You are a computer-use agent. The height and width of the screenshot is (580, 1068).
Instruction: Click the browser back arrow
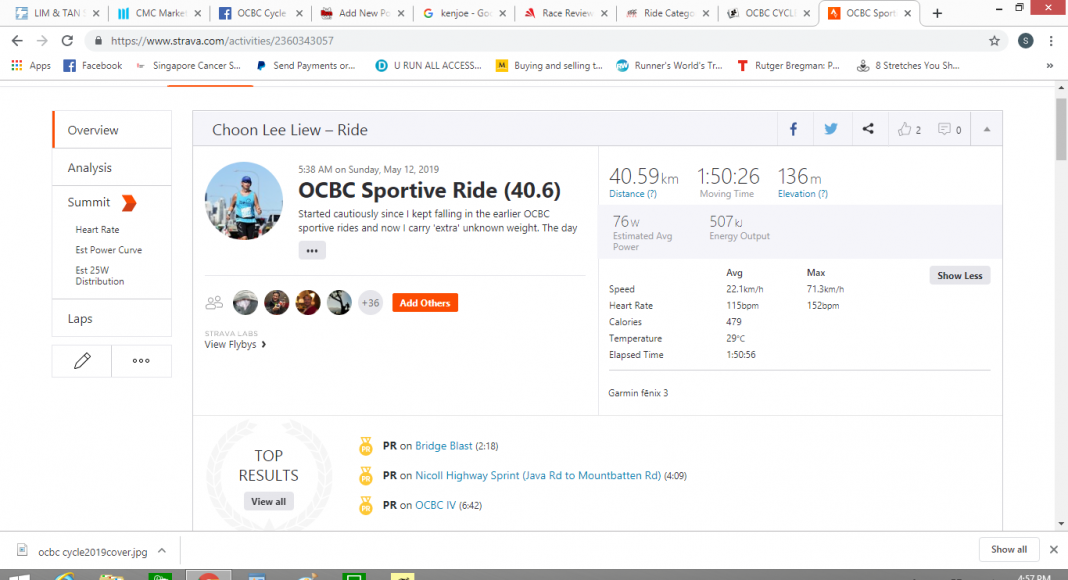point(17,41)
